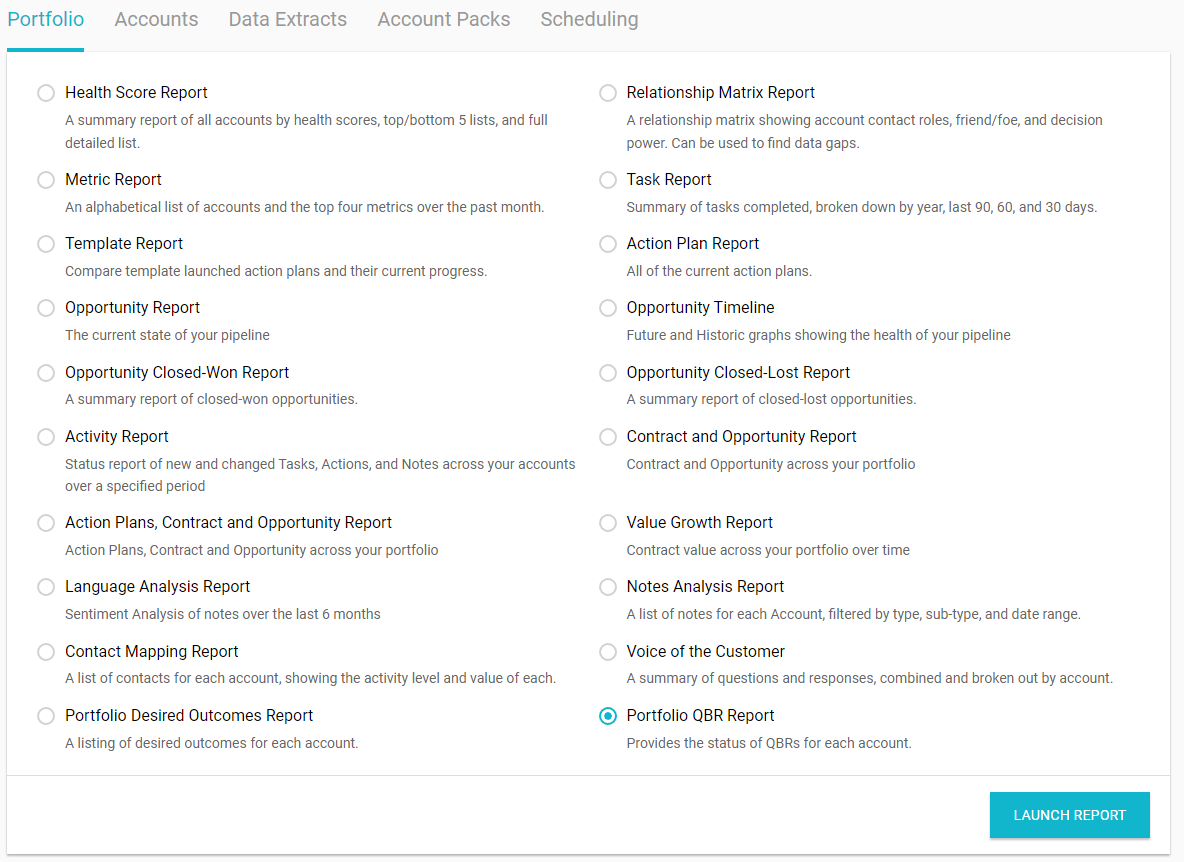This screenshot has height=862, width=1184.
Task: Choose the Activity Report radio button
Action: pyautogui.click(x=46, y=437)
